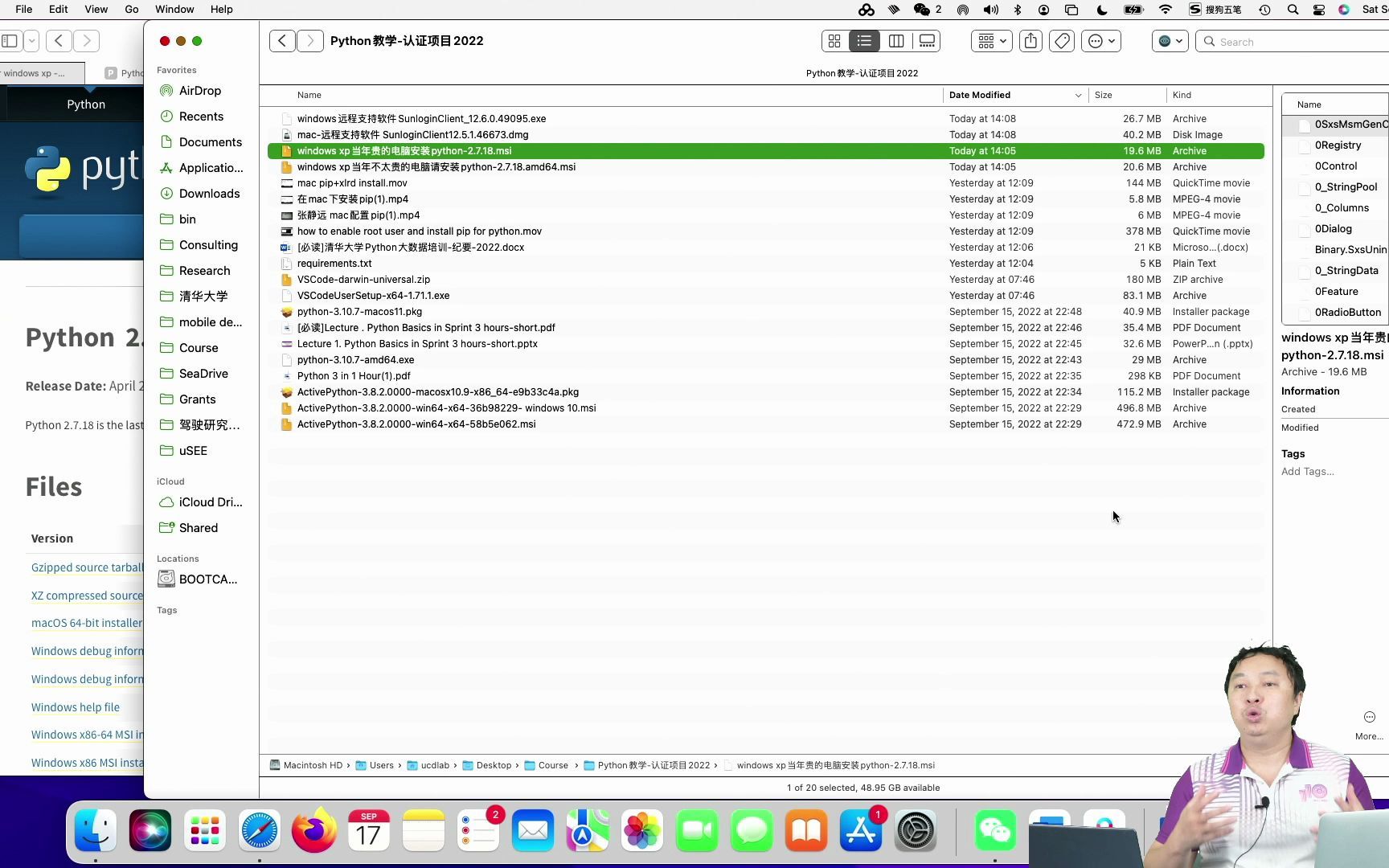The image size is (1389, 868).
Task: Switch Finder to gallery view
Action: point(927,41)
